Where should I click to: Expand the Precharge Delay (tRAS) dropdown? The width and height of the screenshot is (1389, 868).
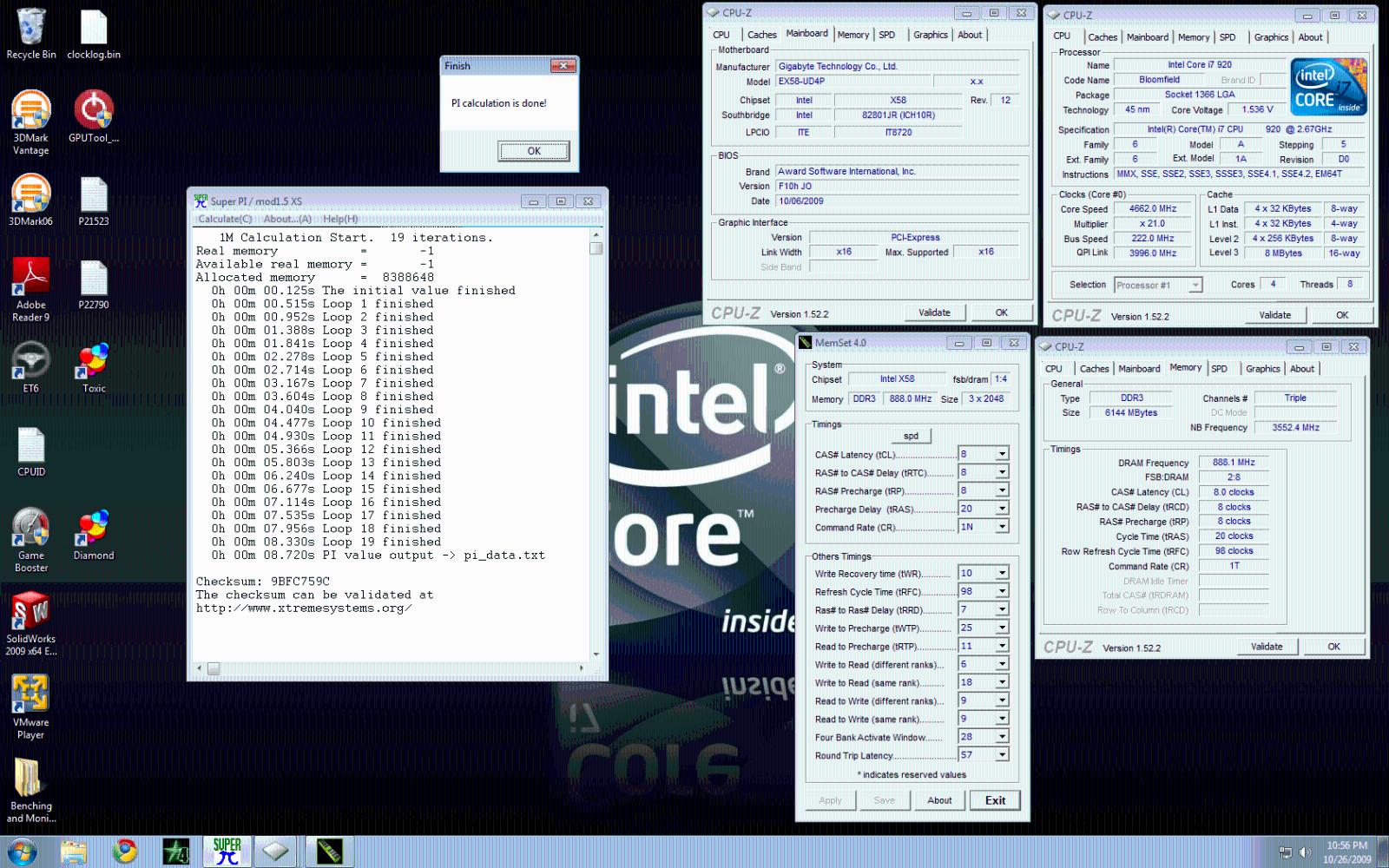coord(1002,509)
